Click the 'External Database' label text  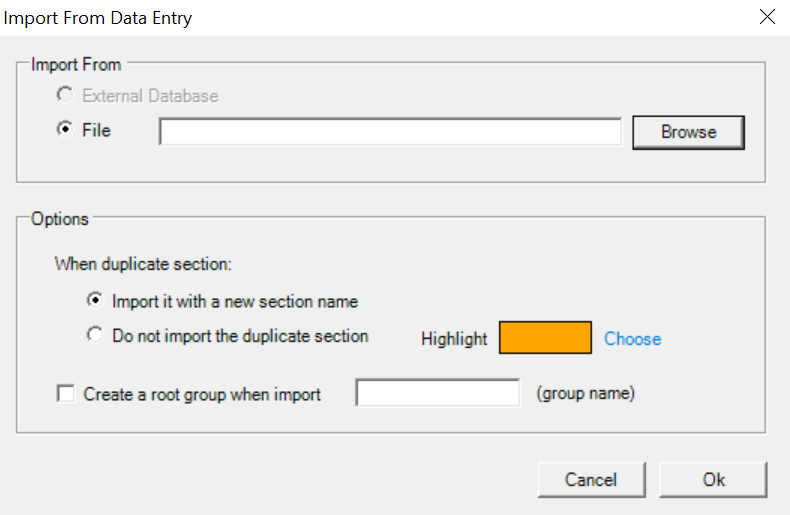point(150,96)
